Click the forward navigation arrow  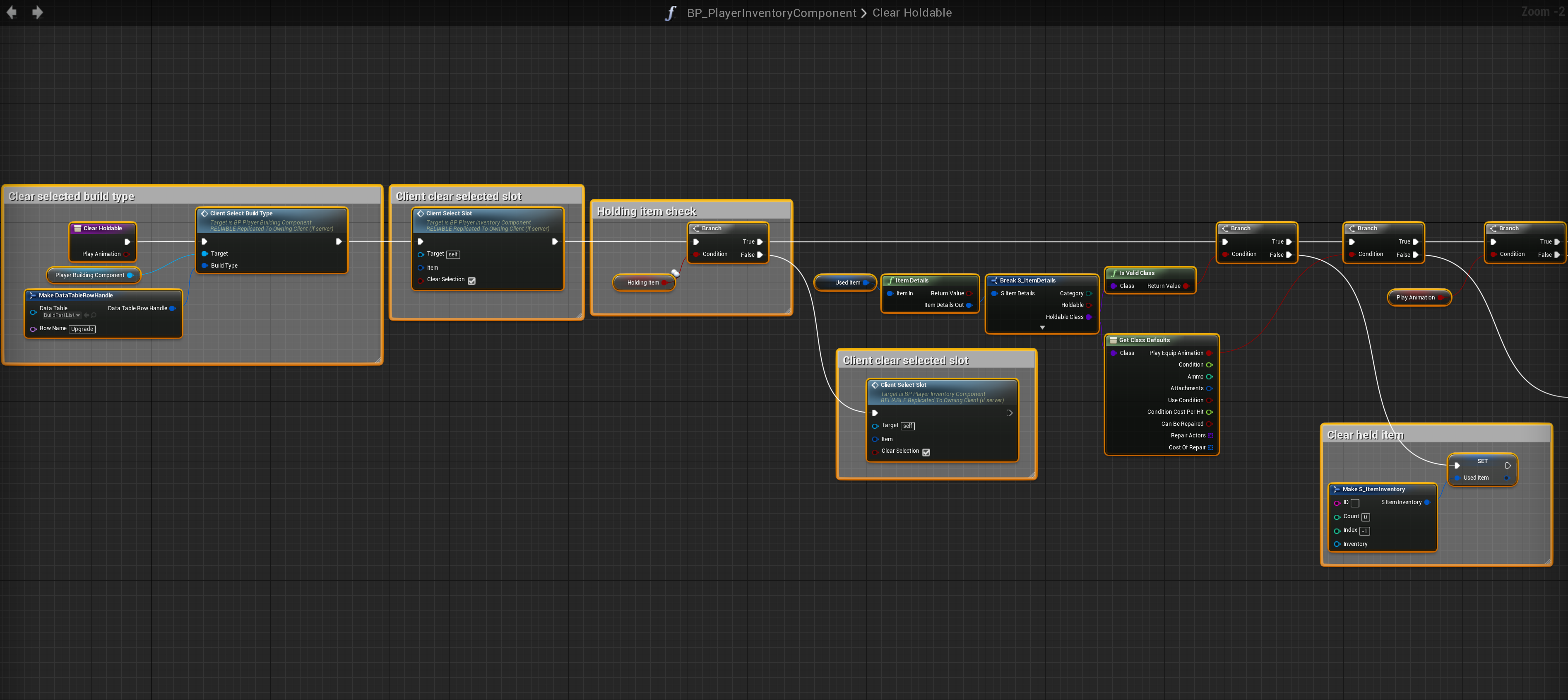pyautogui.click(x=38, y=12)
